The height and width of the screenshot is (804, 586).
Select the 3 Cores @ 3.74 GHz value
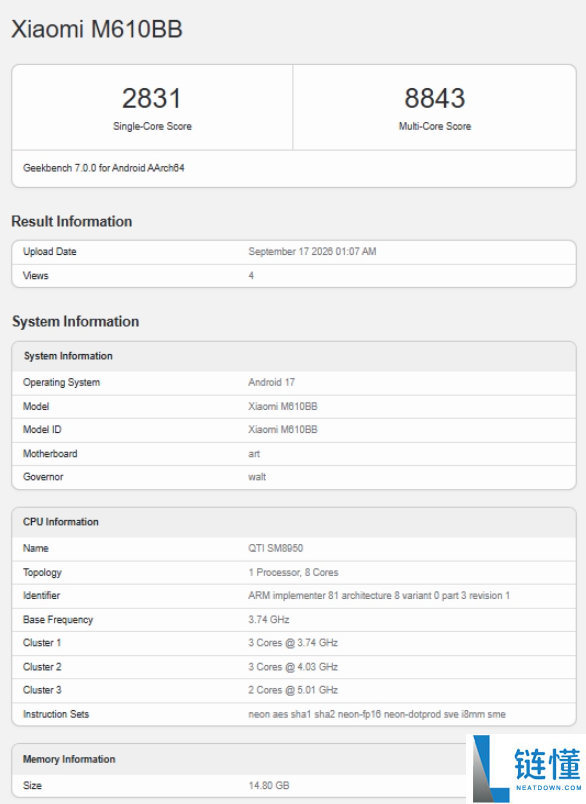tap(293, 643)
